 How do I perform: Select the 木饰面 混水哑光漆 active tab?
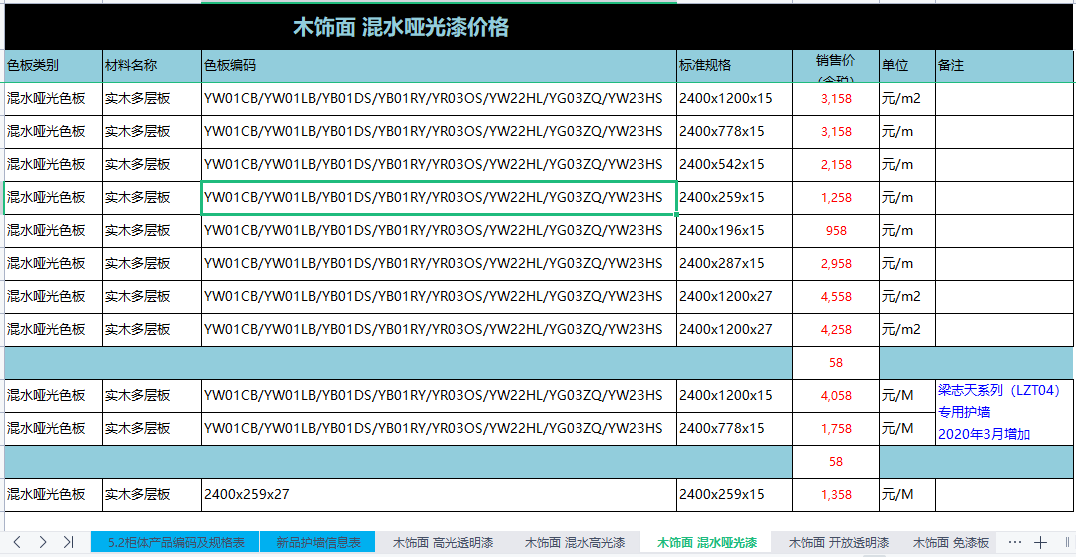coord(706,543)
